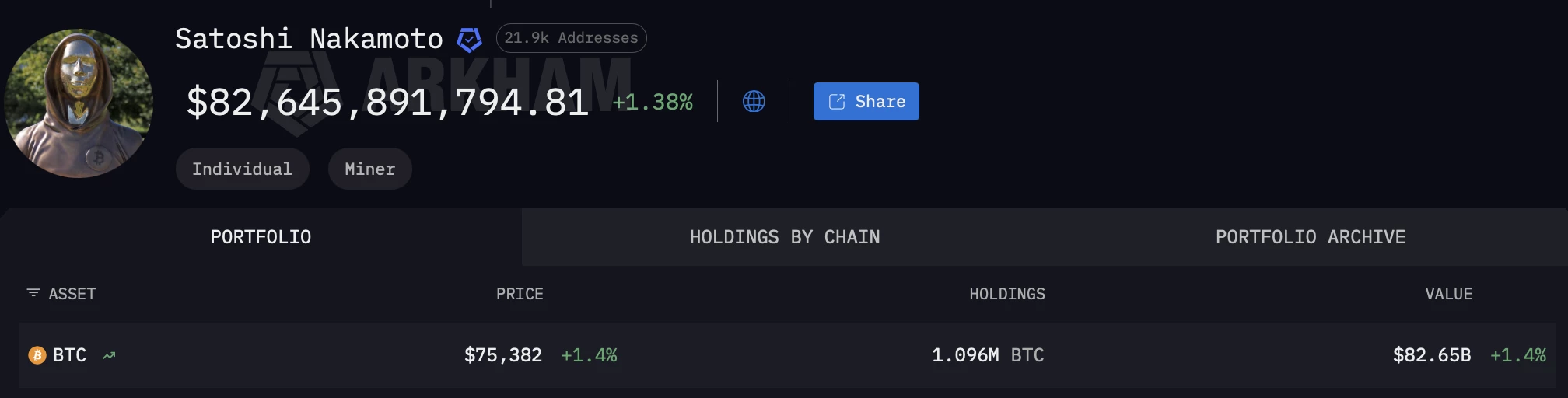This screenshot has width=1568, height=398.
Task: Click the orange Bitcoin coin icon in the asset row
Action: (37, 355)
